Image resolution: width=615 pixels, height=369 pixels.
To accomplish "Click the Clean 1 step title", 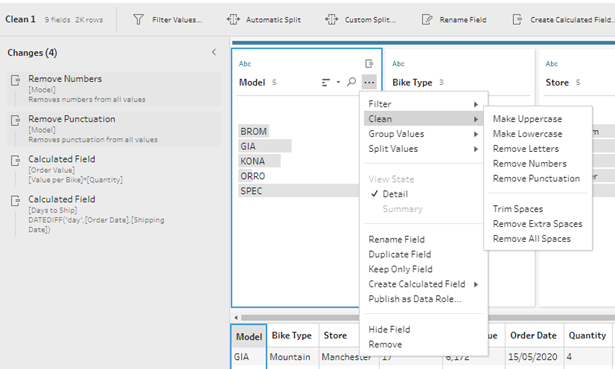I will coord(20,19).
